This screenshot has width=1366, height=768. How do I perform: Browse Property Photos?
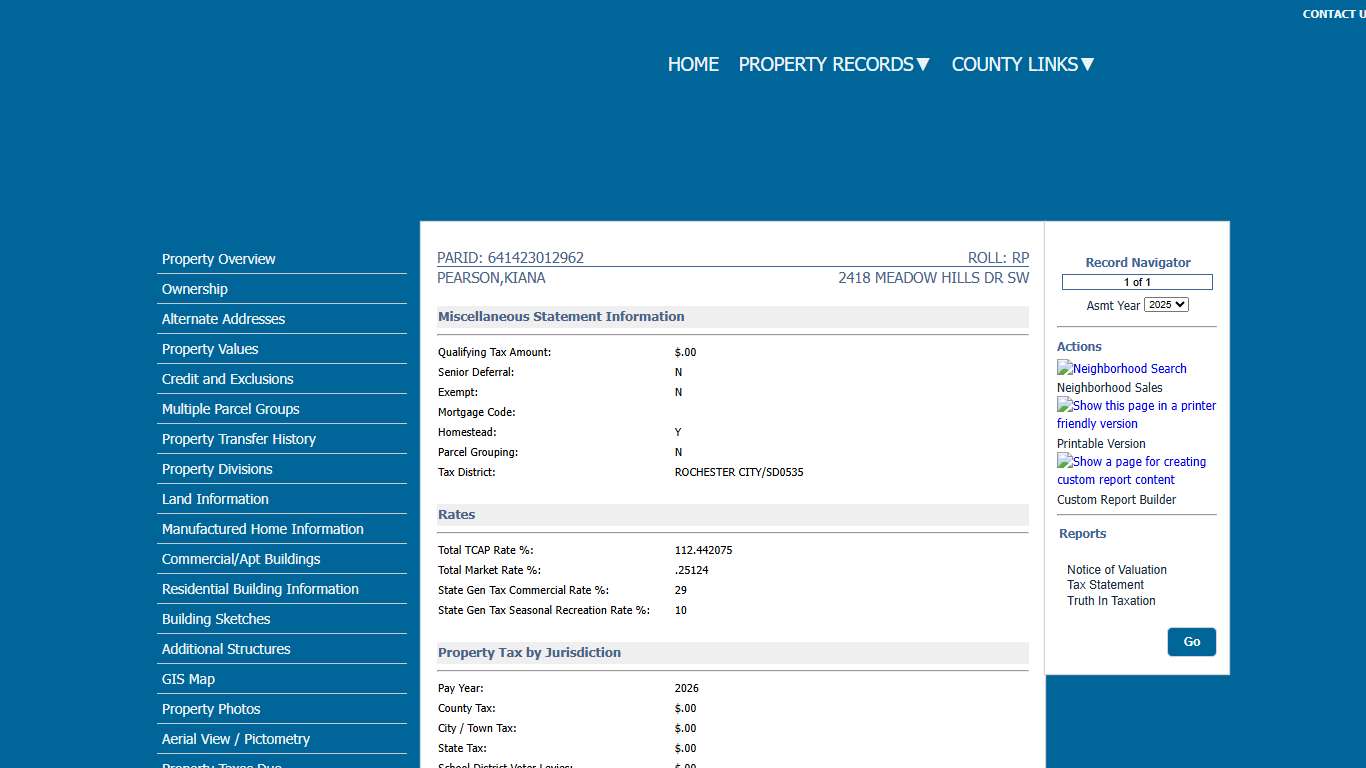point(211,709)
